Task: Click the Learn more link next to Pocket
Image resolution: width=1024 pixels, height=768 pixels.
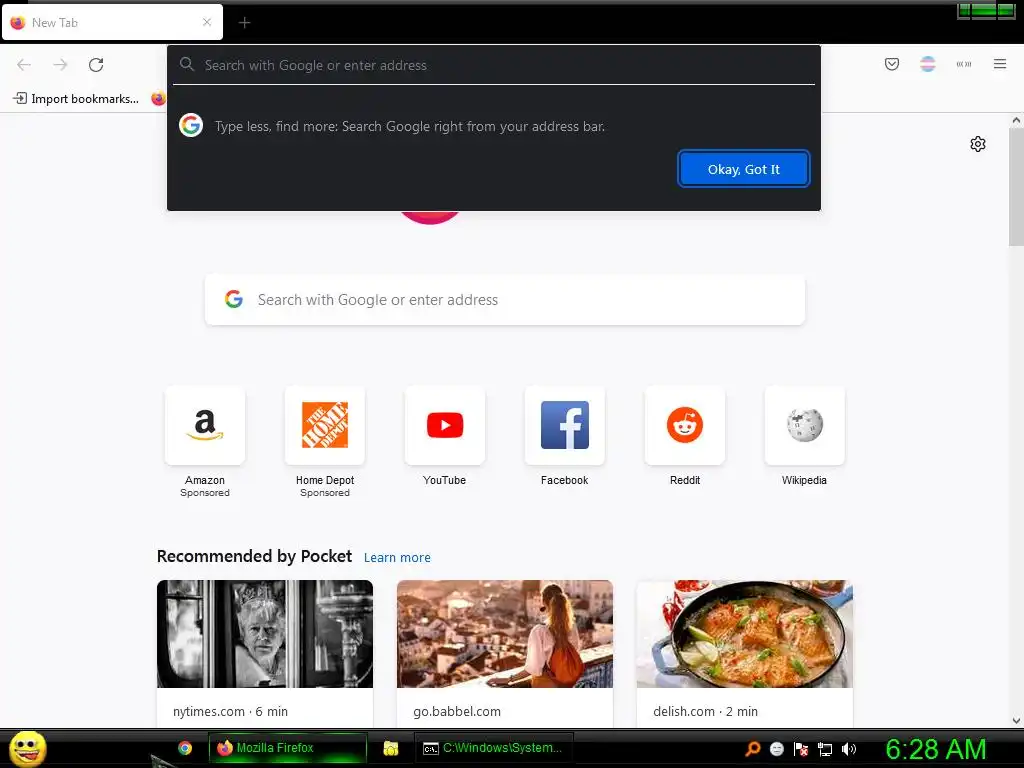Action: [397, 558]
